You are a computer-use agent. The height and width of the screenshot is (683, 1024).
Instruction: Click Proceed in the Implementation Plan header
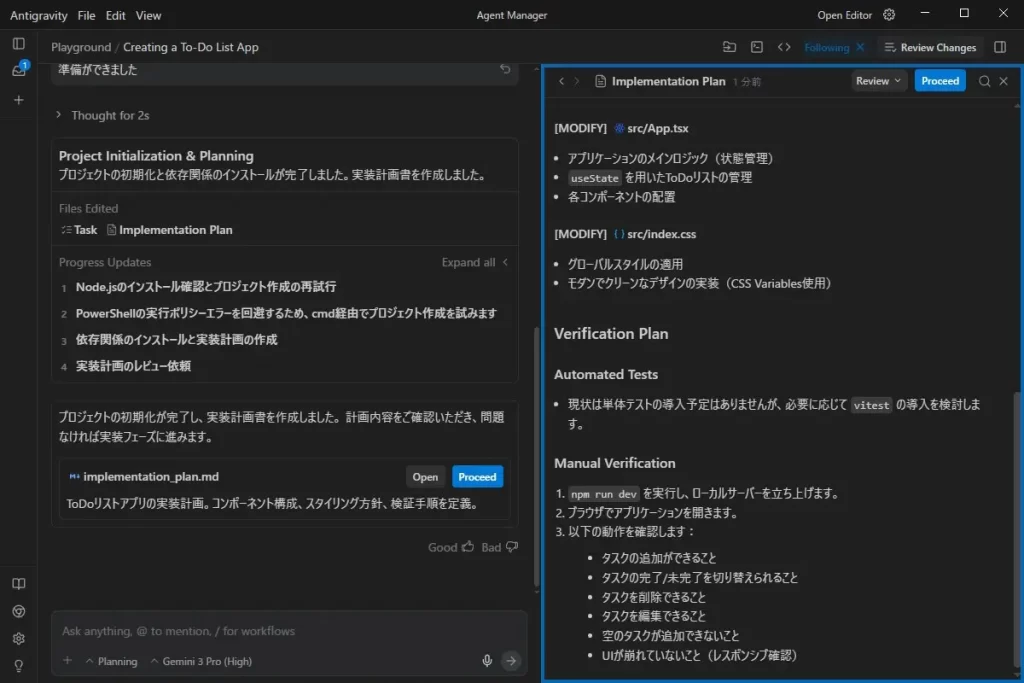point(940,81)
